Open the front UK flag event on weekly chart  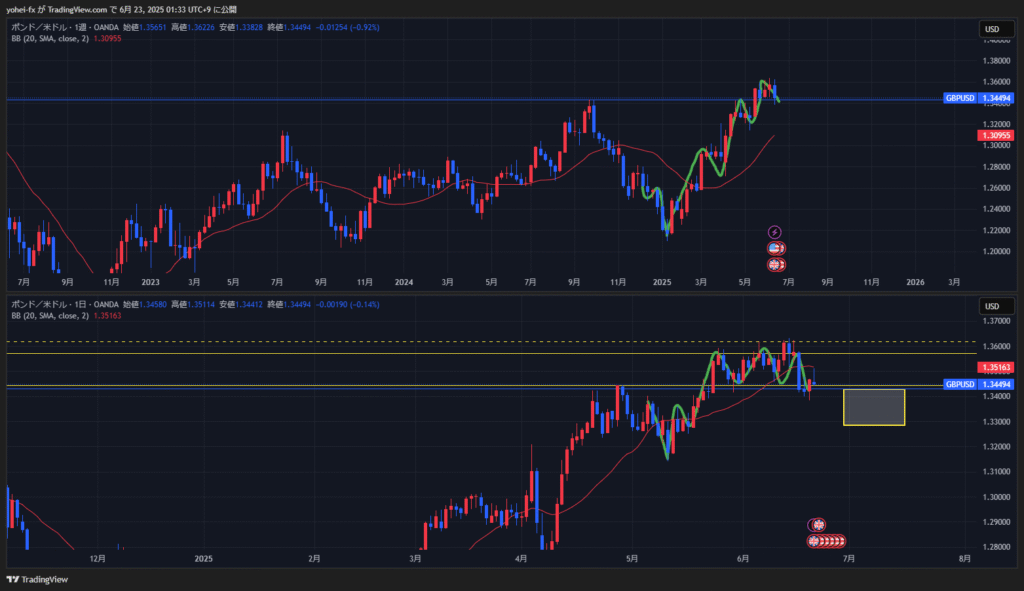click(775, 264)
